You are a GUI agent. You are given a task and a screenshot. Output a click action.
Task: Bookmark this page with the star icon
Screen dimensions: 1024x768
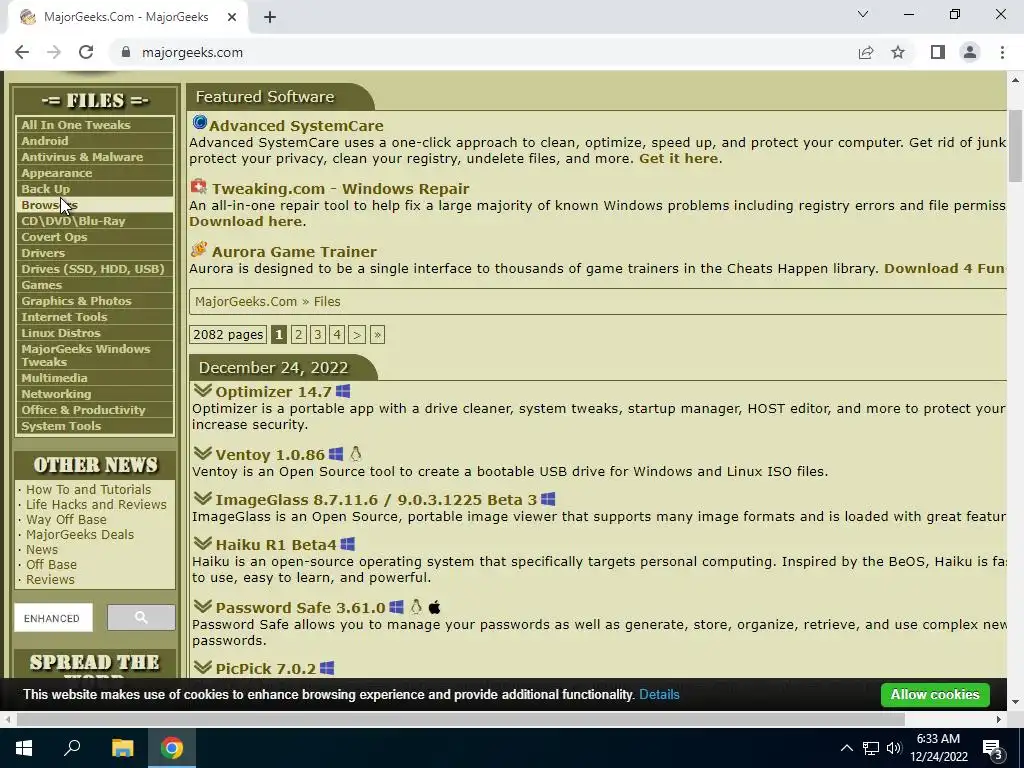pos(898,52)
